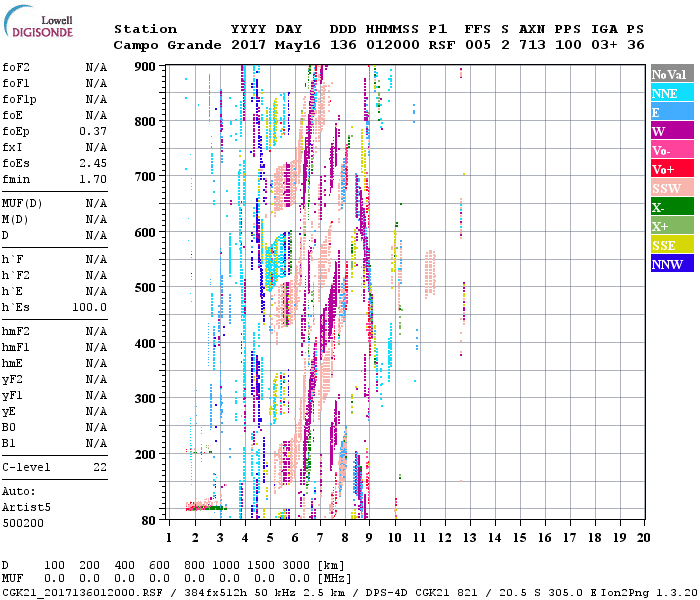Select the Vo+ red legend swatch
Image resolution: width=700 pixels, height=600 pixels.
click(x=672, y=169)
